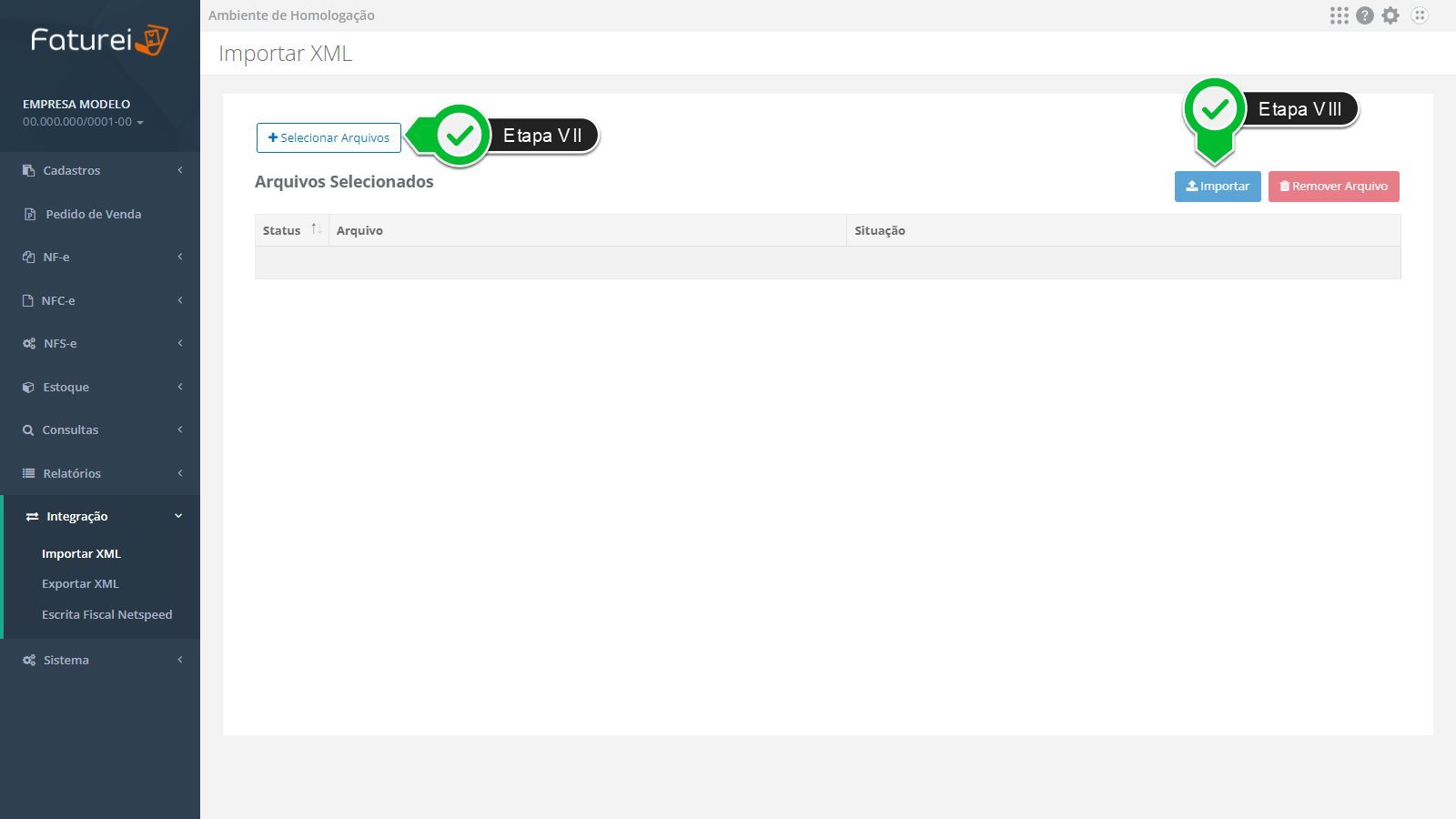The image size is (1456, 819).
Task: Open the help question mark icon
Action: click(x=1364, y=15)
